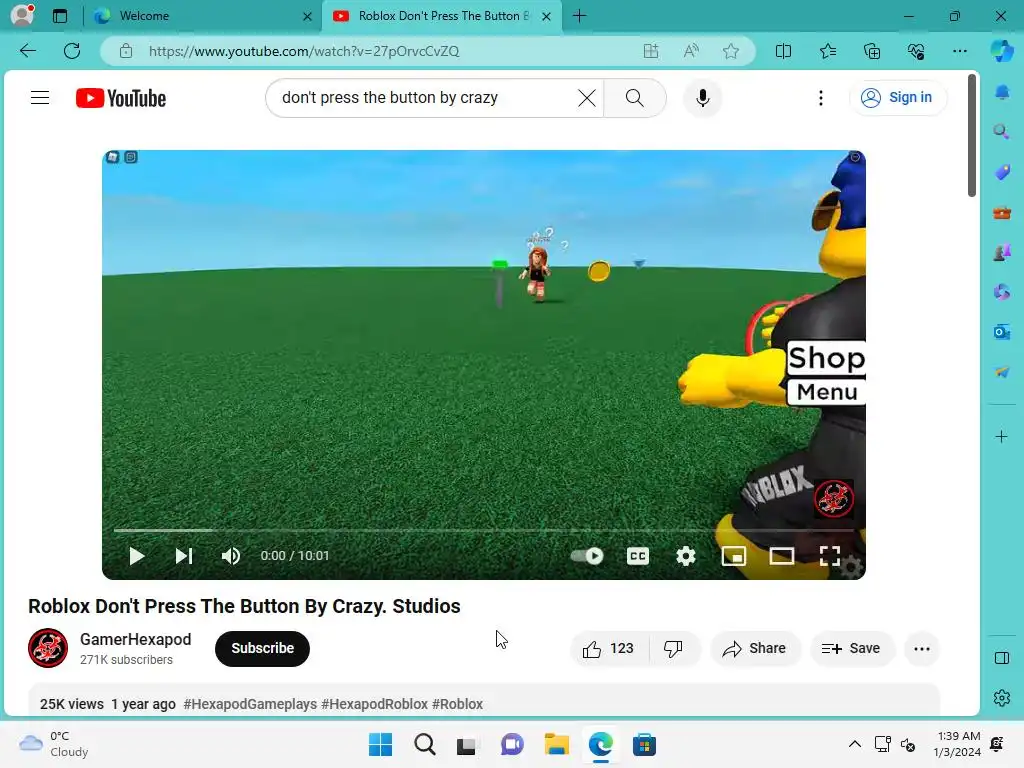Show hidden system tray icons
Image resolution: width=1024 pixels, height=768 pixels.
(x=854, y=744)
